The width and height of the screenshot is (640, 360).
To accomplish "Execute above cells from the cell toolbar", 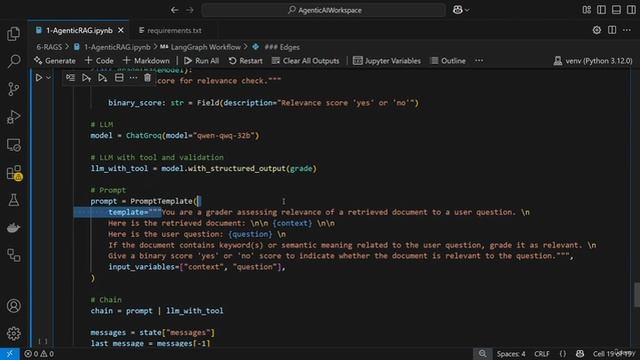I will pyautogui.click(x=86, y=78).
